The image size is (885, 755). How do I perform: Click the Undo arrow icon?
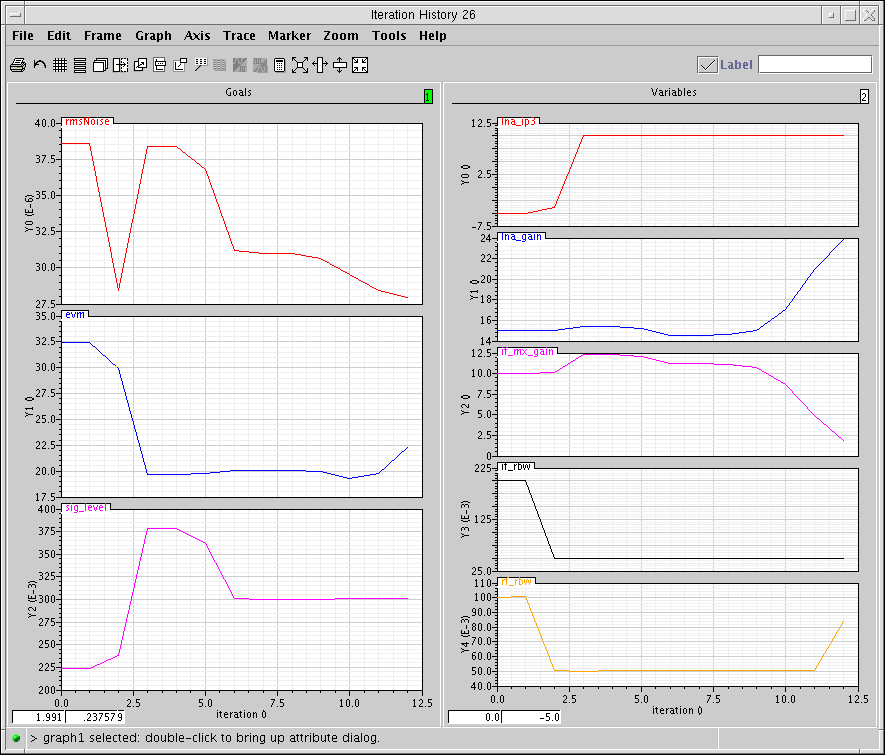tap(39, 65)
